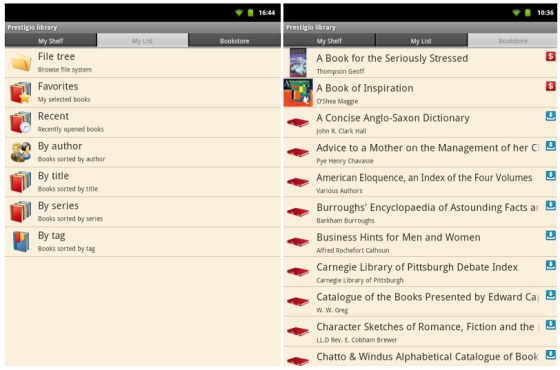The width and height of the screenshot is (560, 370).
Task: Click author name "W. W. Greg"
Action: 332,310
